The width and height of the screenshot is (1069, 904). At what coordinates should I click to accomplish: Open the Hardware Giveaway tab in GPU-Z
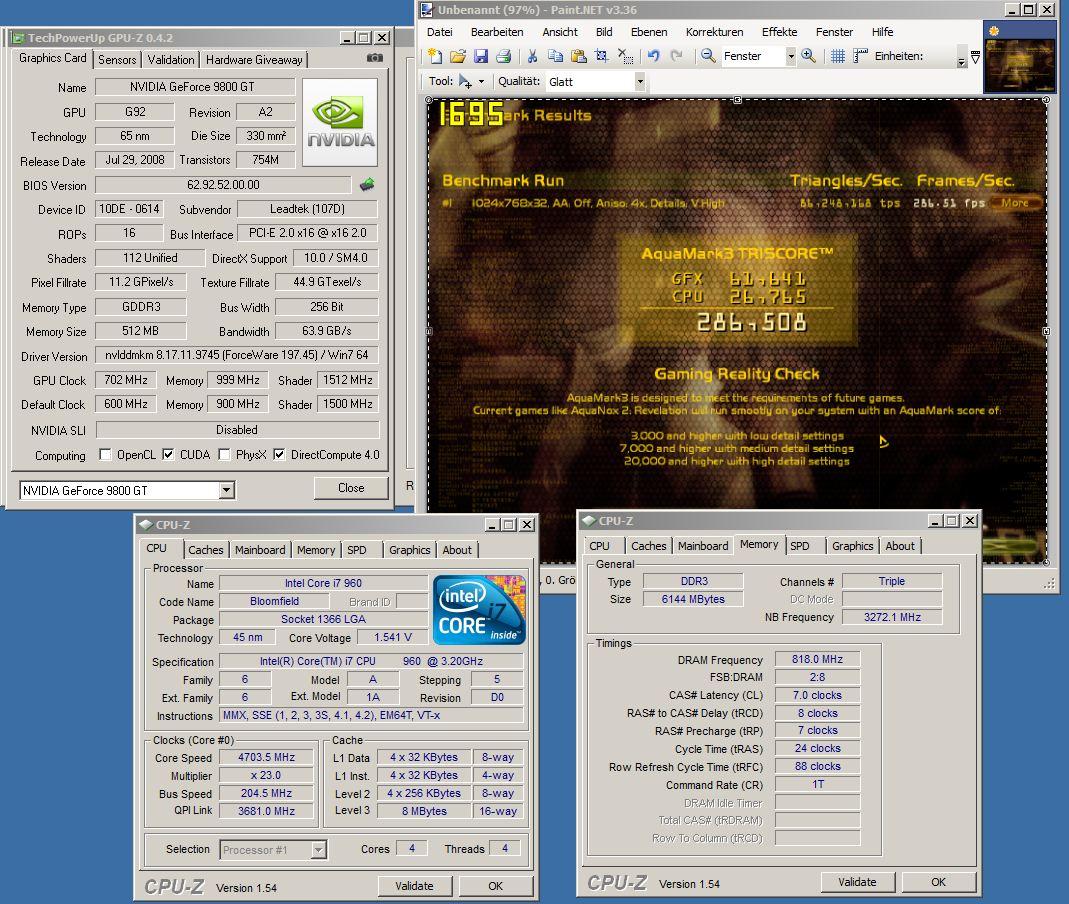(254, 59)
